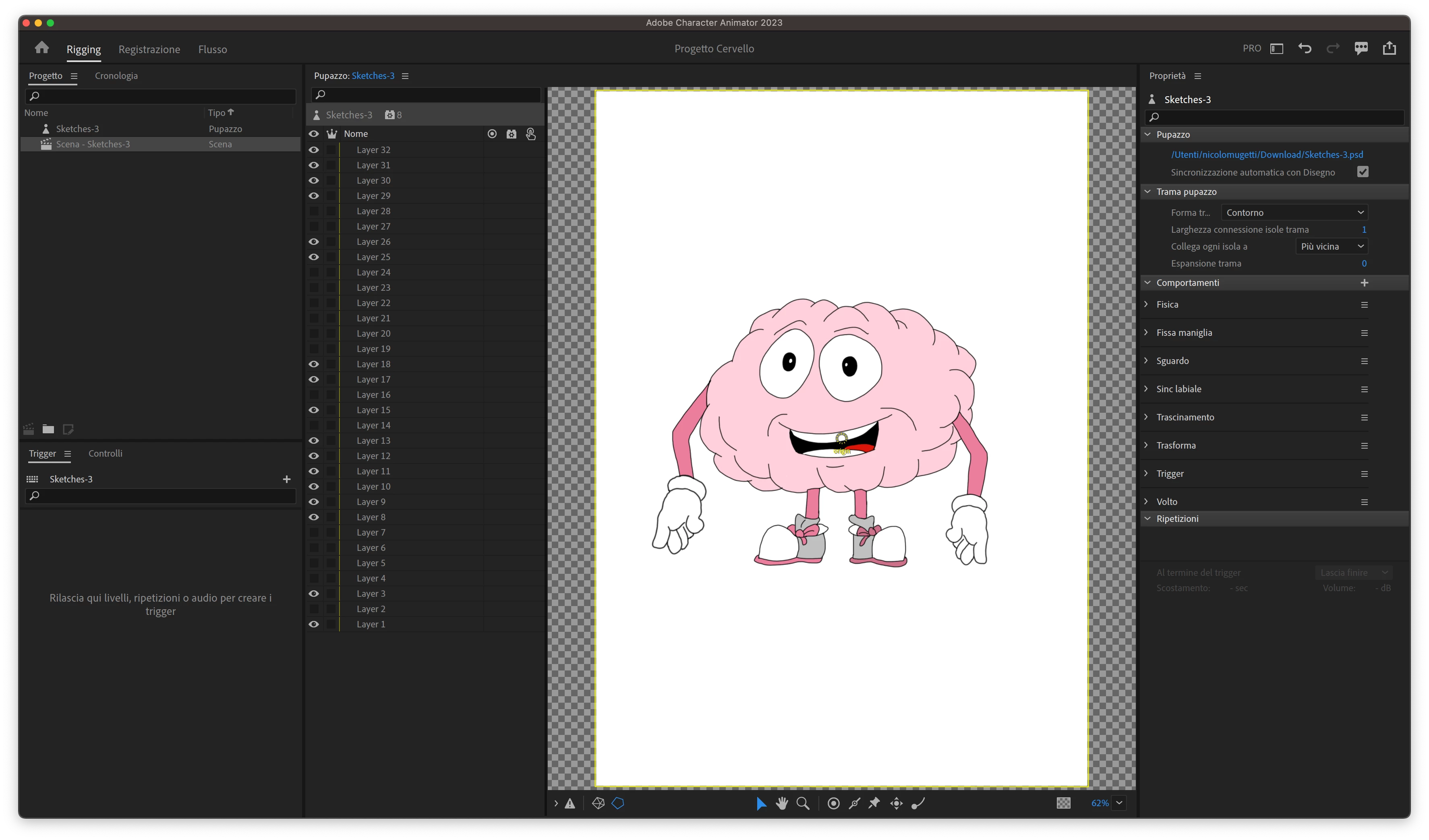
Task: Add a behavior with Comportamenti plus button
Action: [x=1364, y=282]
